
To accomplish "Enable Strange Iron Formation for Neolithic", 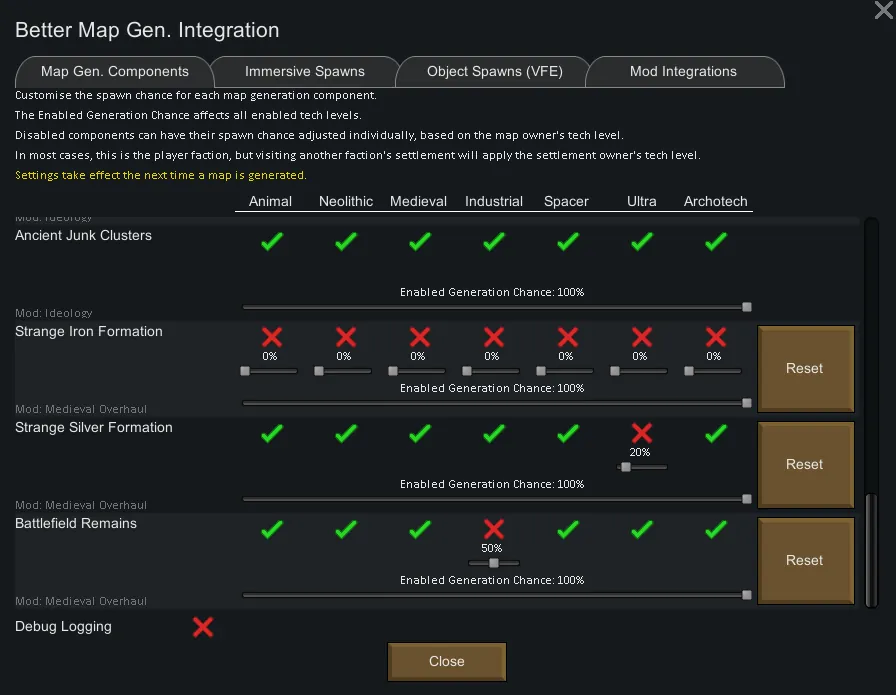I will coord(345,337).
